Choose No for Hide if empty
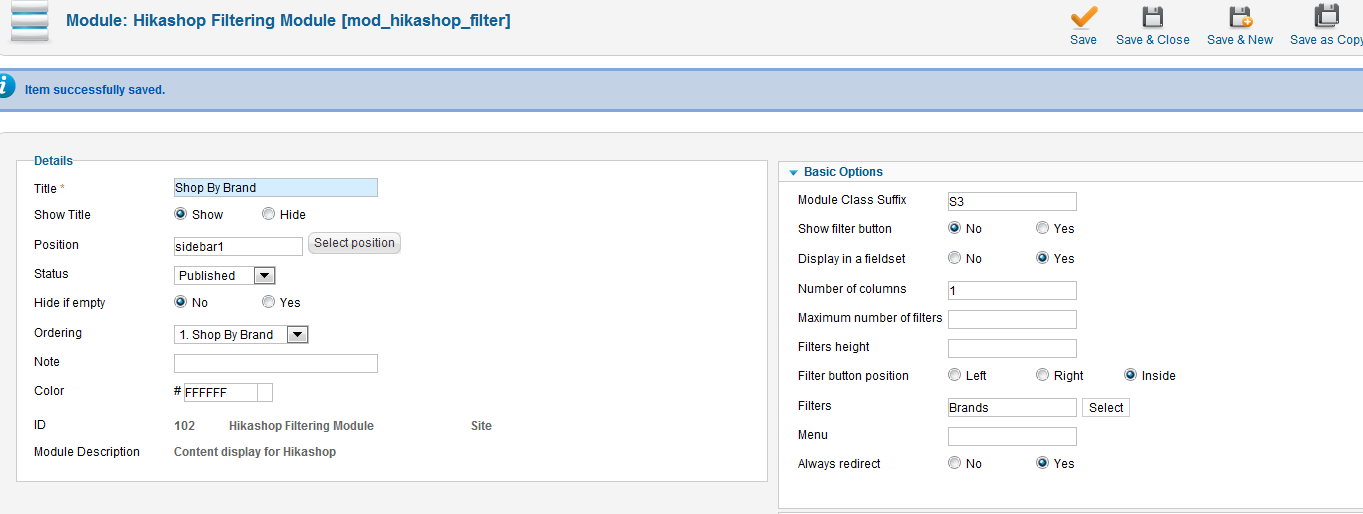This screenshot has height=514, width=1363. point(181,302)
